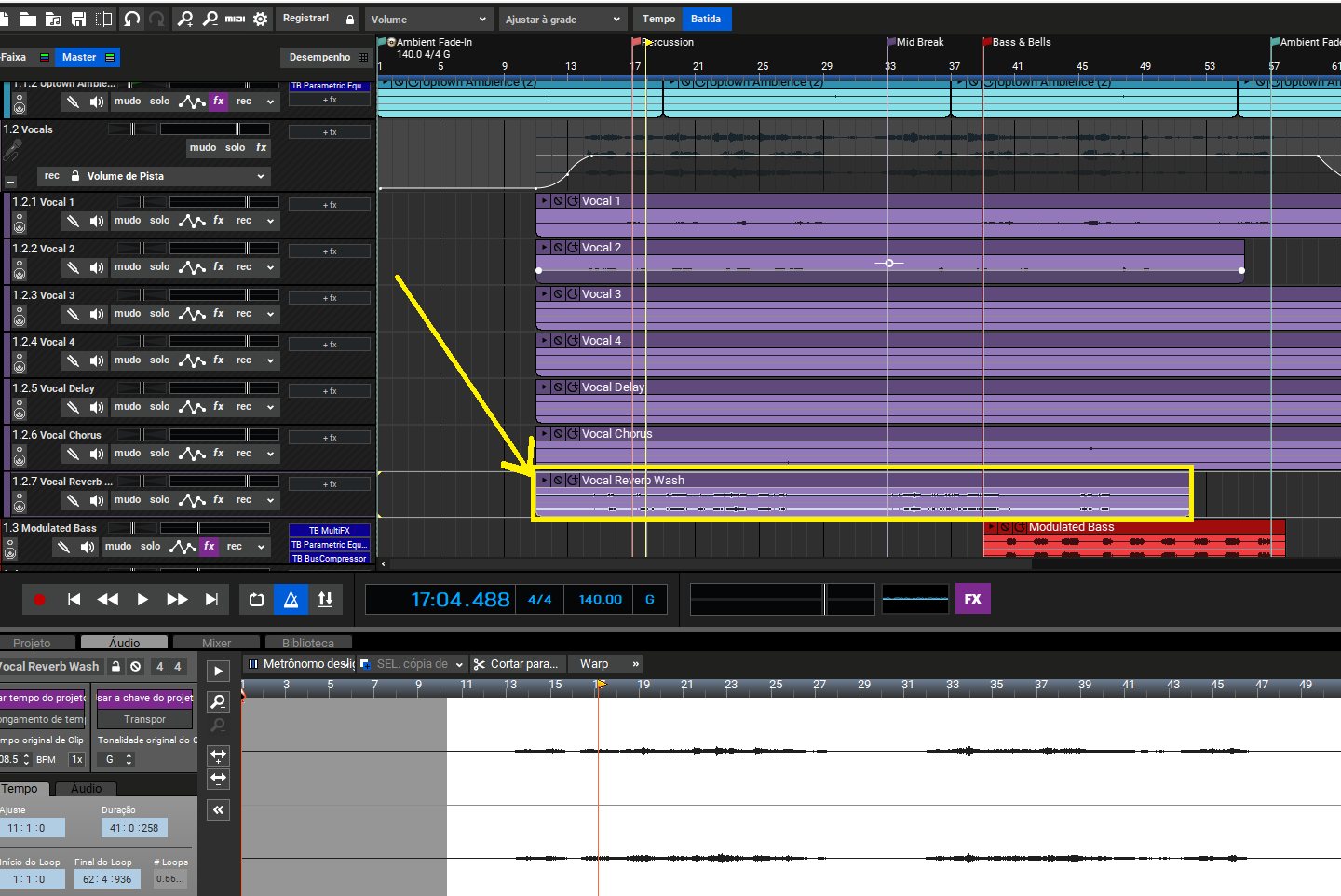Rewind to the project start
This screenshot has width=1341, height=896.
point(74,600)
